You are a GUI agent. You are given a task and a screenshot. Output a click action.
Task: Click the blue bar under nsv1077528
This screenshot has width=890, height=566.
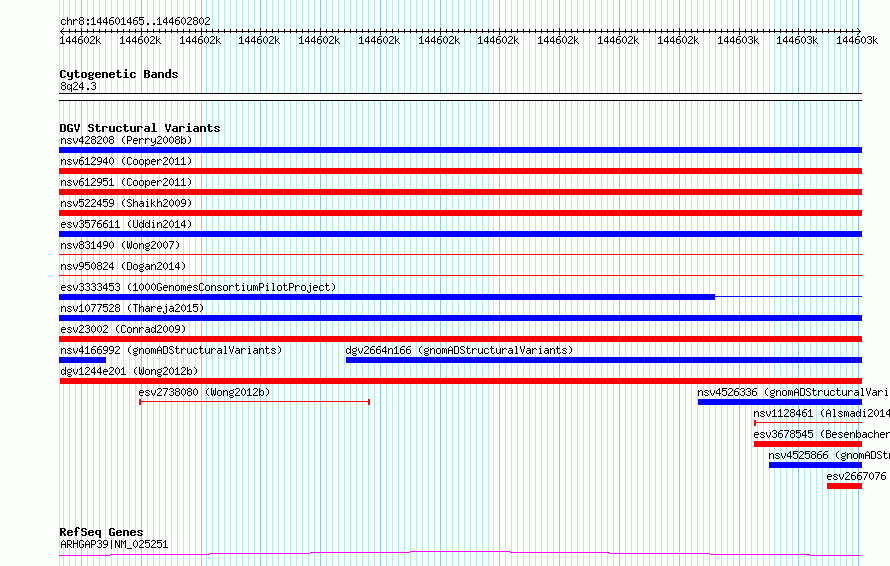click(460, 318)
